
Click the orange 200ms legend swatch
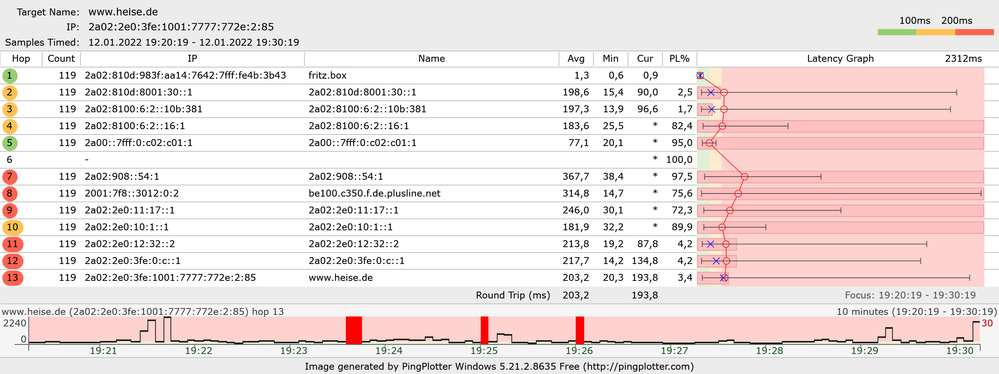[935, 32]
